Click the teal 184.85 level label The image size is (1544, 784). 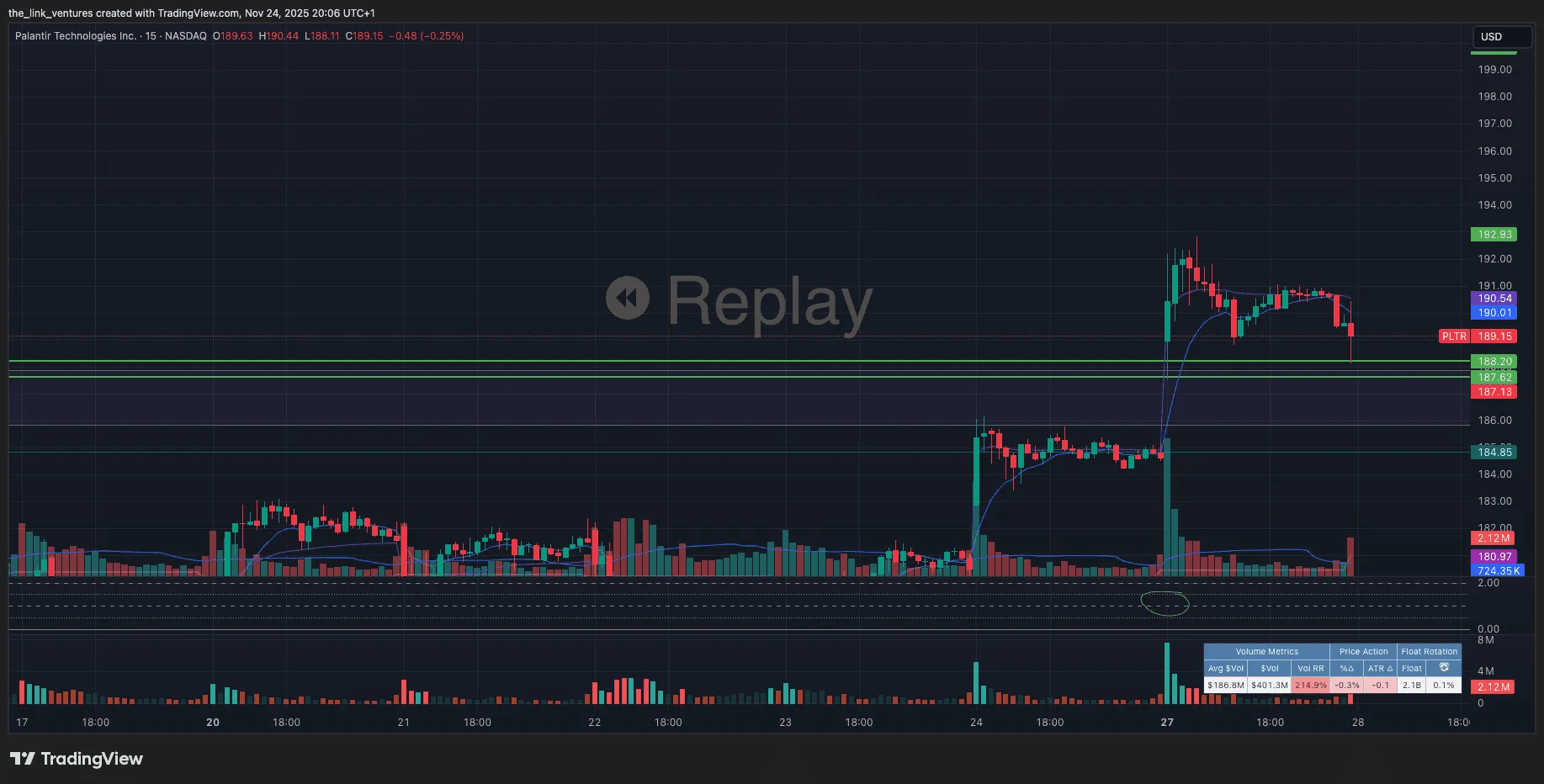click(x=1494, y=453)
